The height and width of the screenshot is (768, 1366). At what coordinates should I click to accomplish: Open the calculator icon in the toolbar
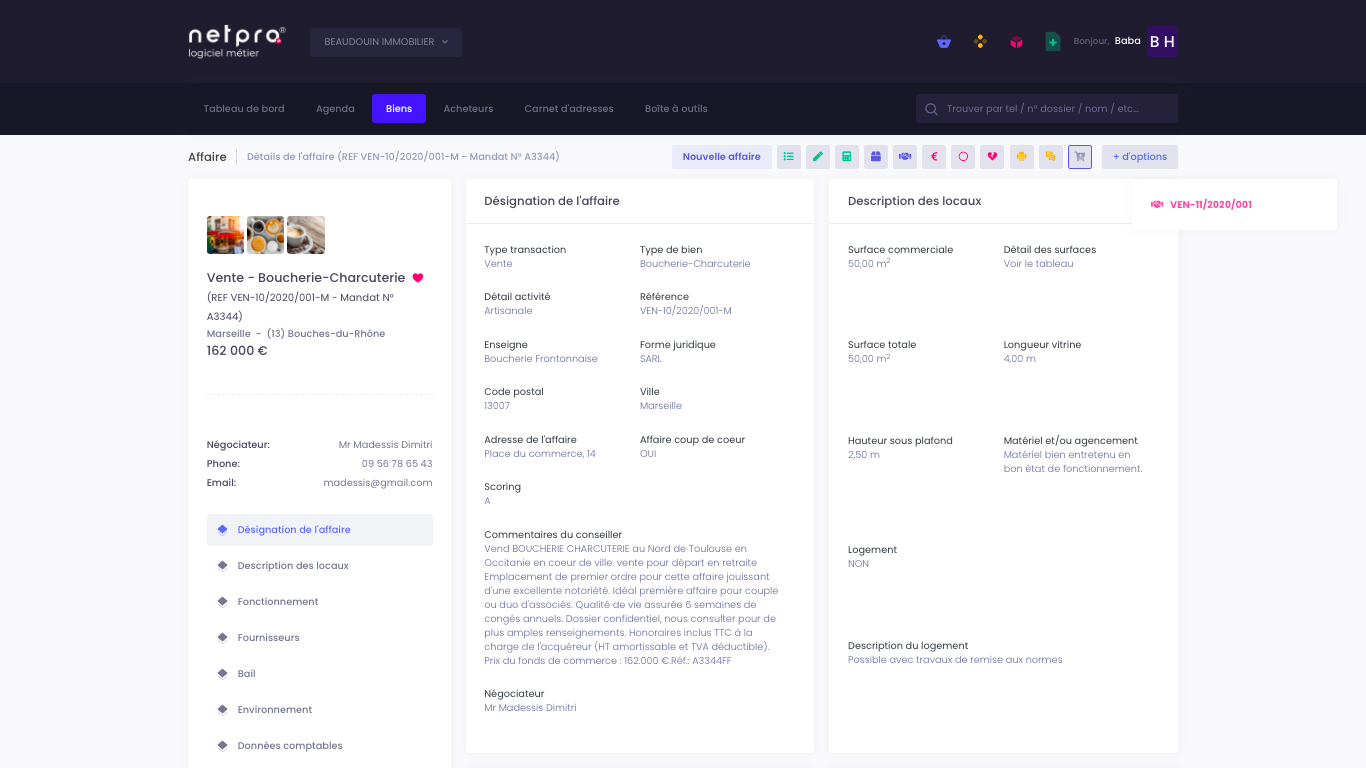click(846, 157)
